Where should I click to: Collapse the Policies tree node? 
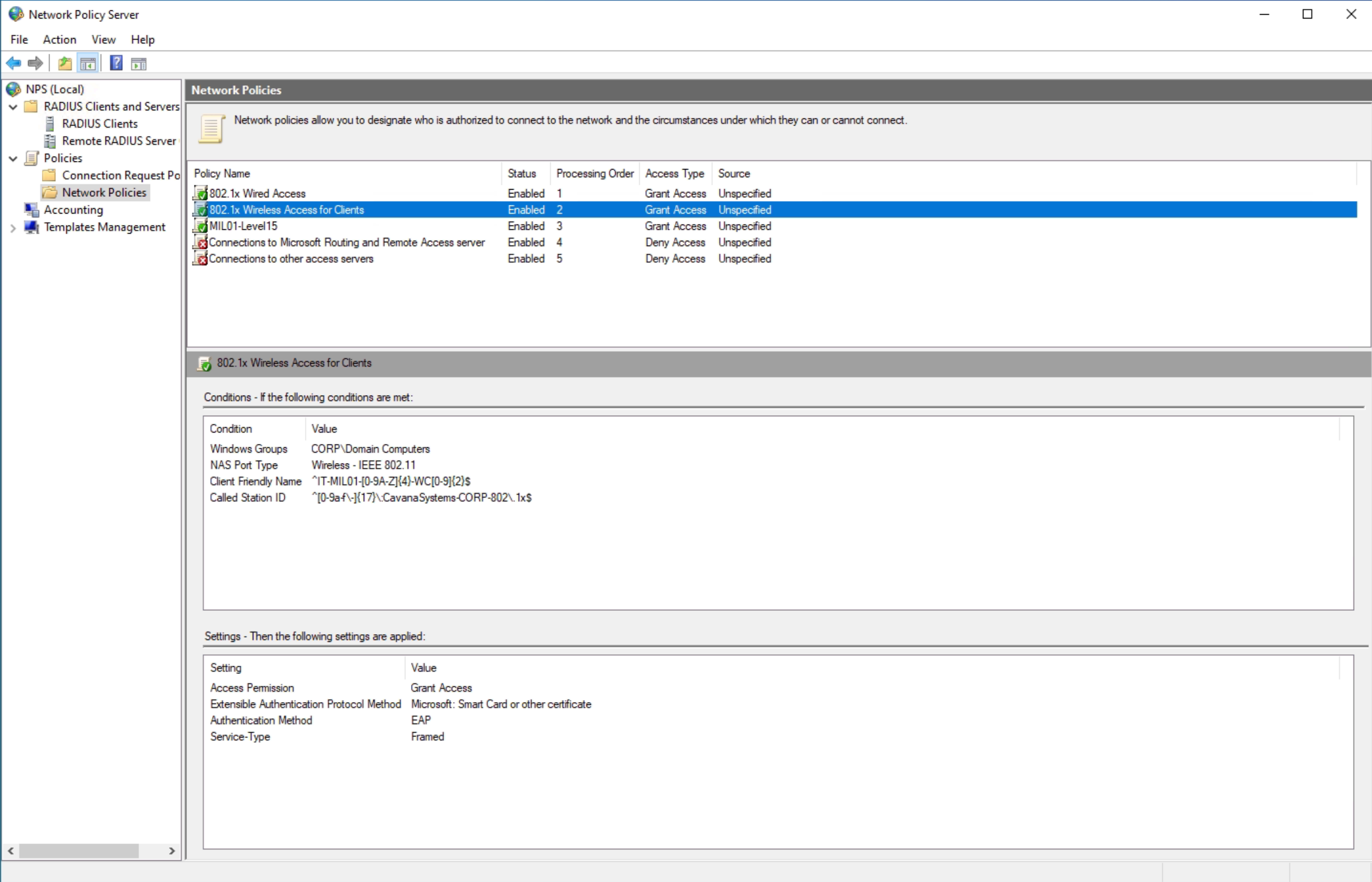click(13, 159)
